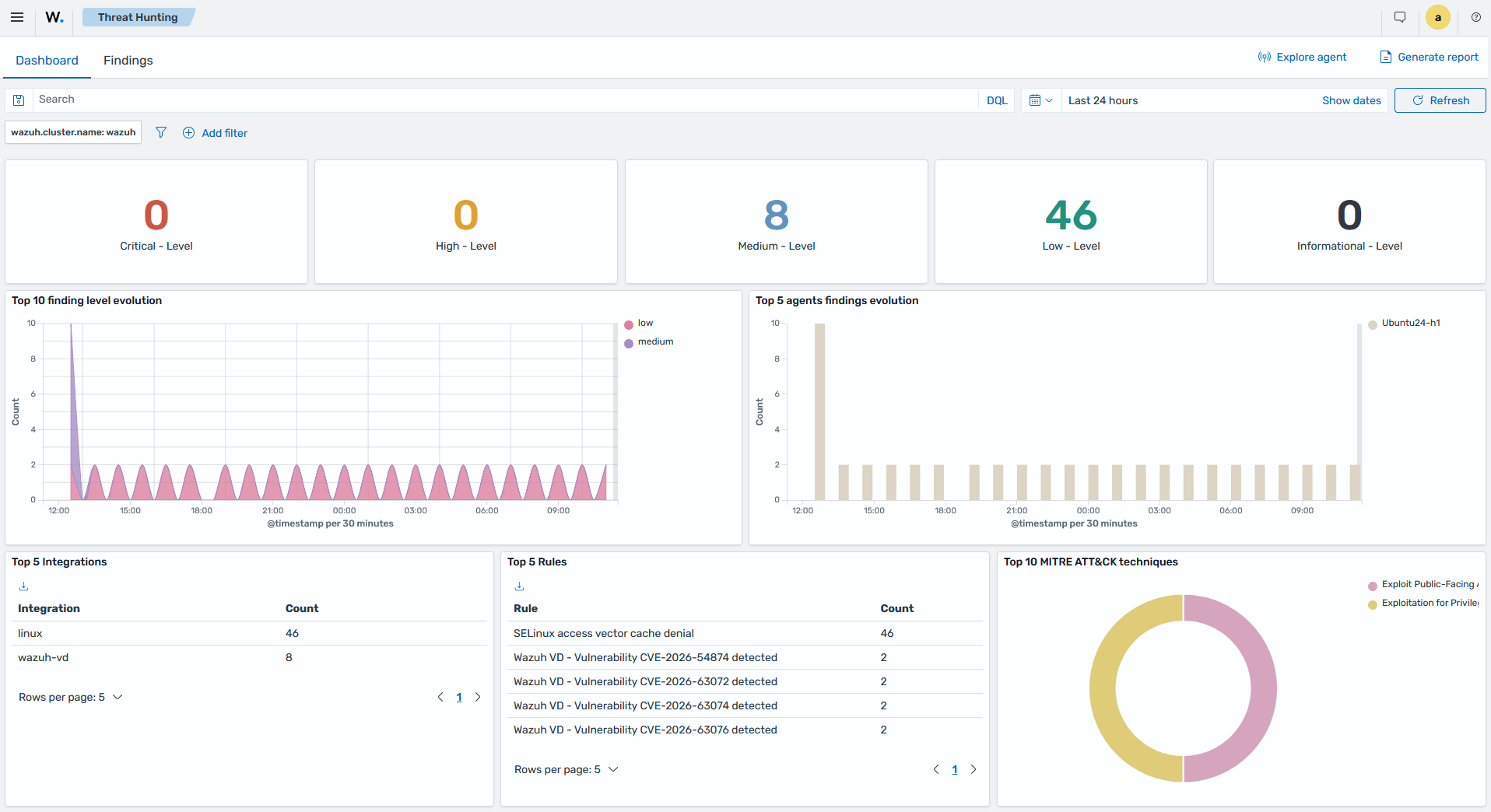Open the saved queries icon
Viewport: 1491px width, 812px height.
pyautogui.click(x=19, y=100)
